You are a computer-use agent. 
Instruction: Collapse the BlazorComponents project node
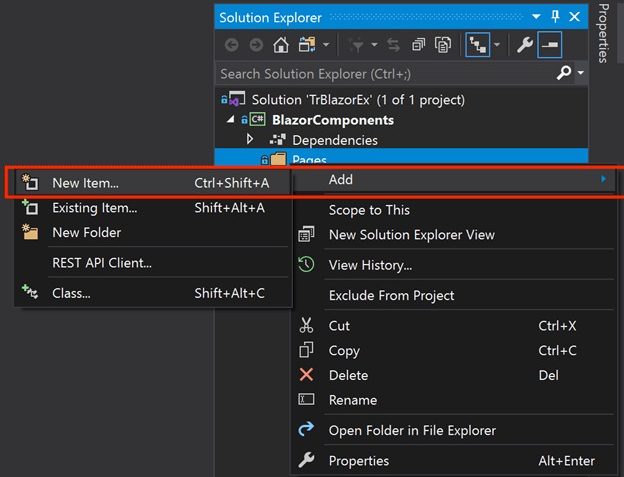(x=232, y=120)
